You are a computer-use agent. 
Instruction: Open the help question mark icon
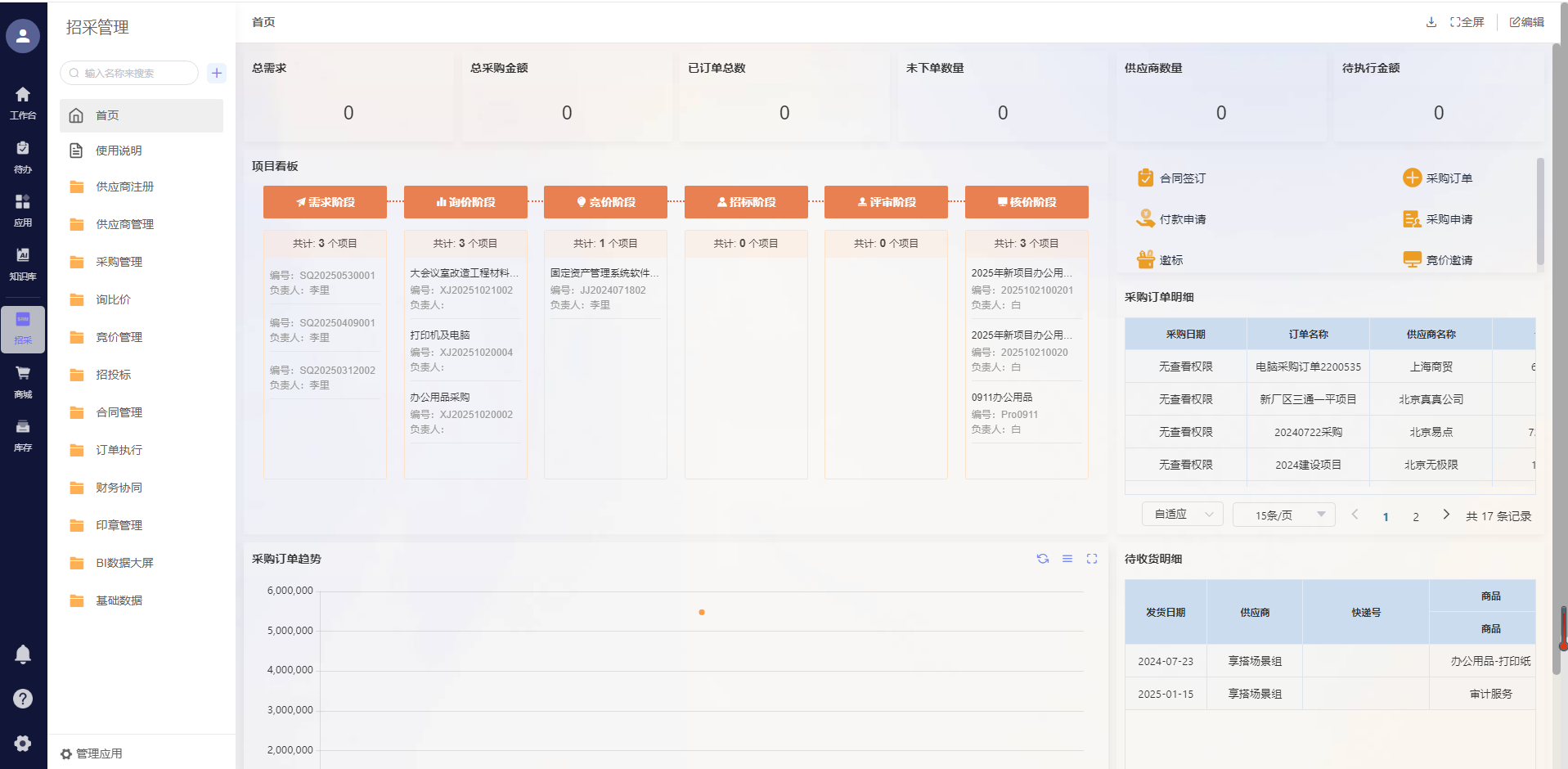pos(23,699)
